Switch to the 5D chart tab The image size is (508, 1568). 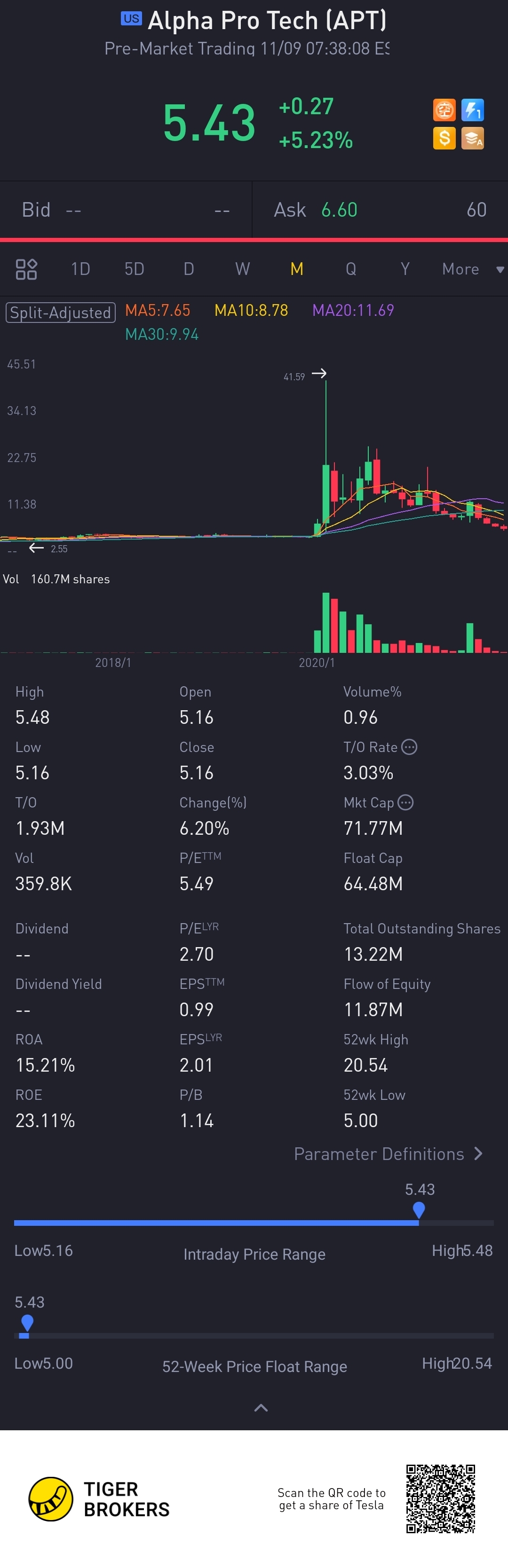tap(134, 269)
